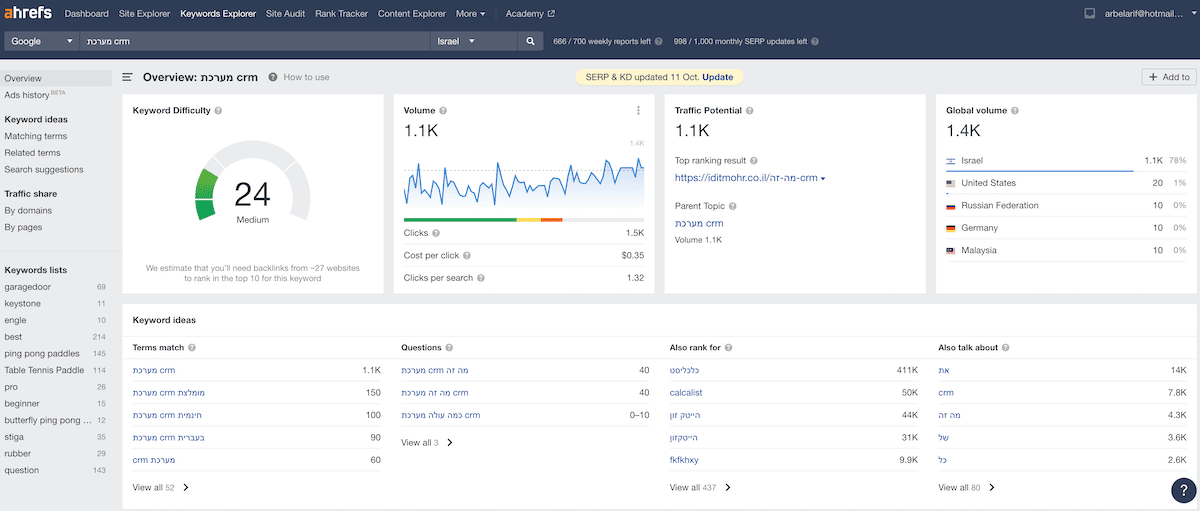Click Terms match help icon
This screenshot has width=1200, height=511.
pos(191,348)
